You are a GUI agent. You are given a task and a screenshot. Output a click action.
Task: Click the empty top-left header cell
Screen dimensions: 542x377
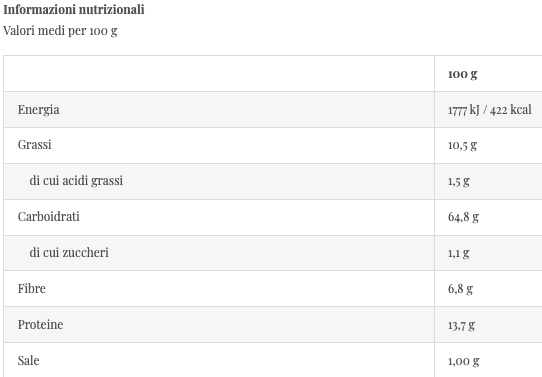tap(219, 74)
